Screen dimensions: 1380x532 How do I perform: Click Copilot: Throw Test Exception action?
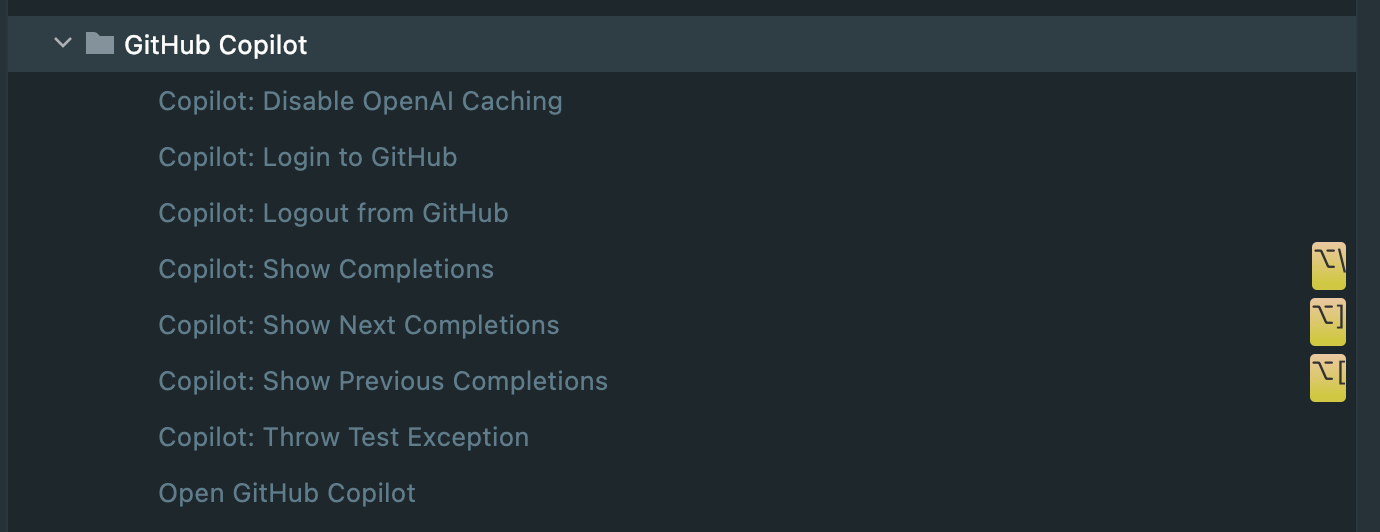coord(343,437)
